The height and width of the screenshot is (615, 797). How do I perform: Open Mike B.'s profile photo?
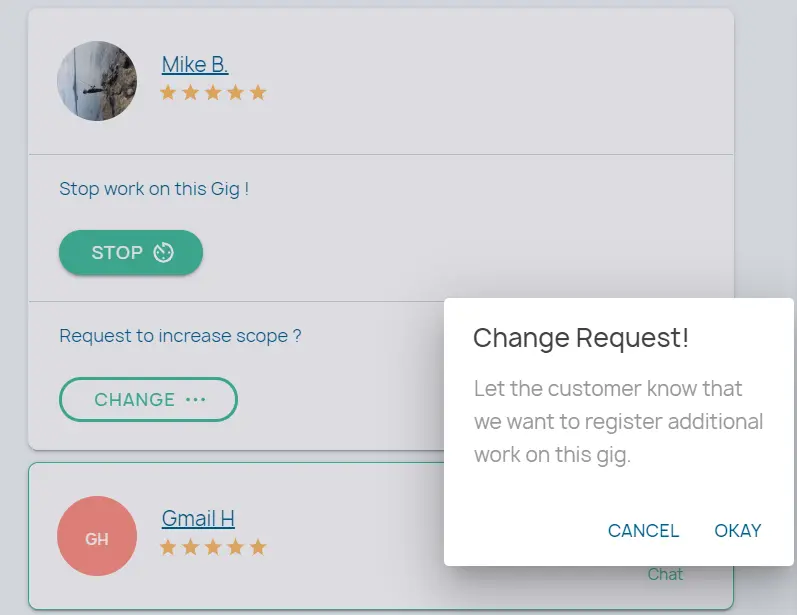point(97,81)
